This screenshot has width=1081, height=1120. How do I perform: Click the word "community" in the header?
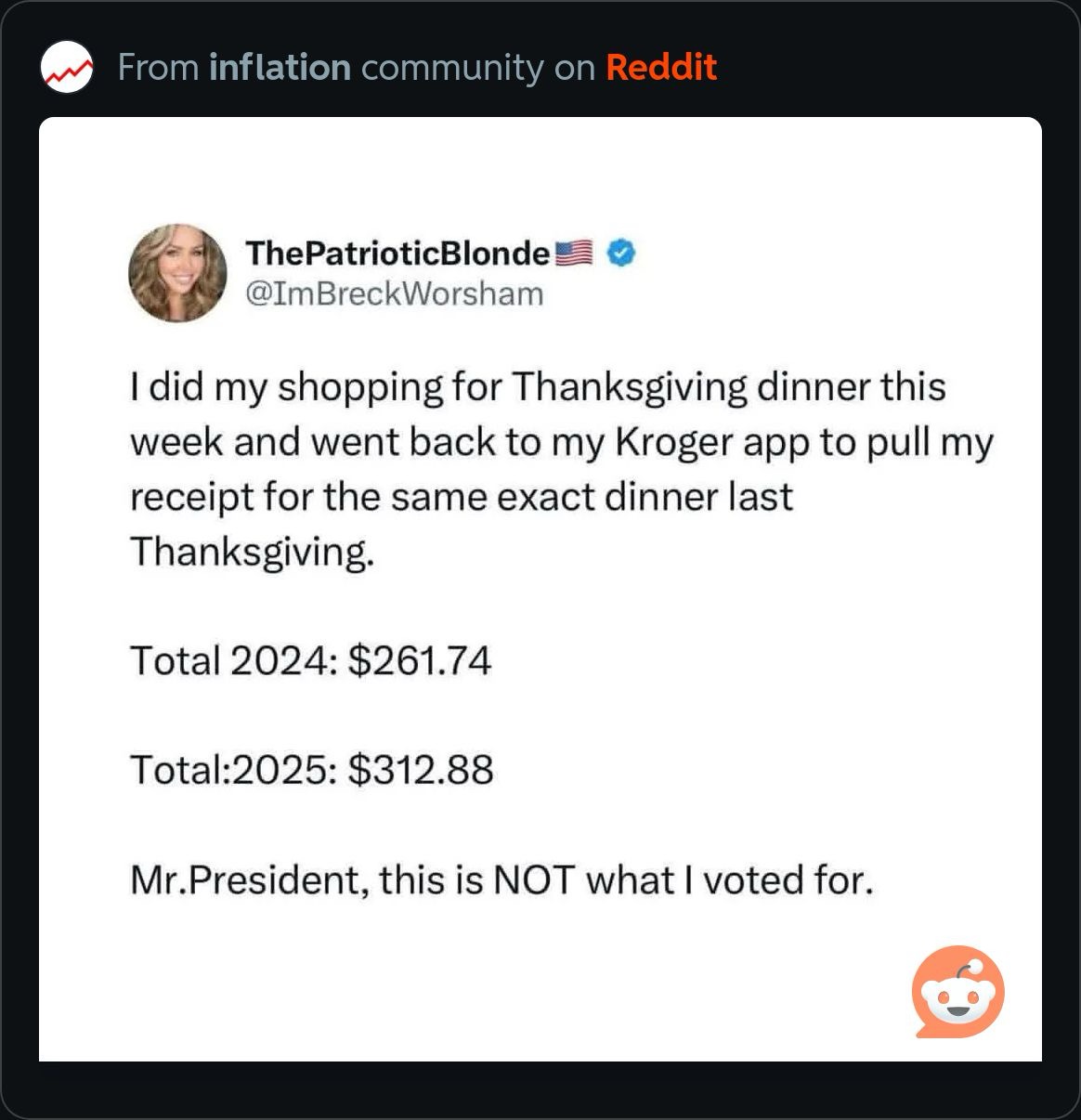tap(452, 68)
